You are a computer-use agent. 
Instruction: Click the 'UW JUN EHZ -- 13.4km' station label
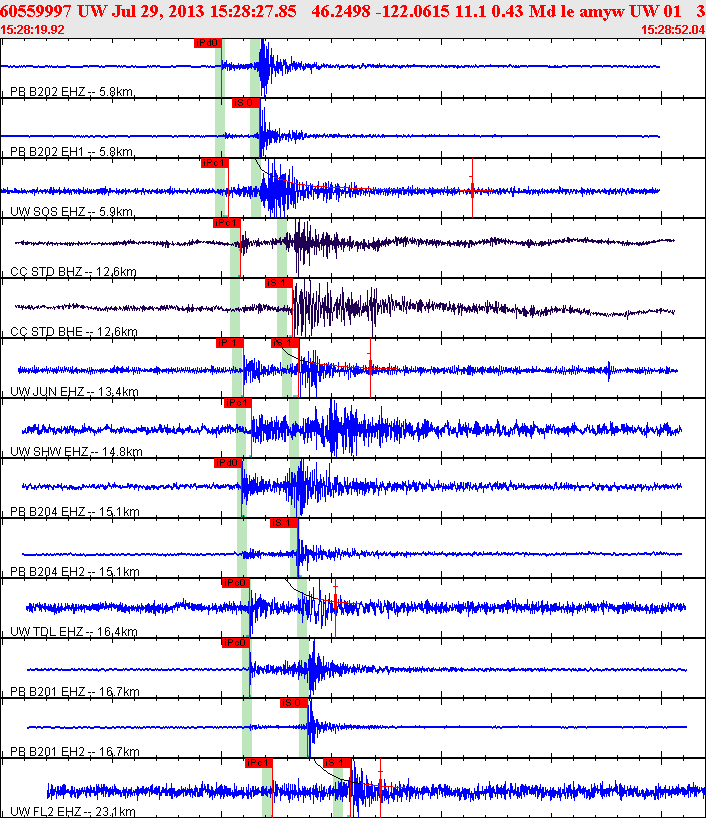point(74,392)
